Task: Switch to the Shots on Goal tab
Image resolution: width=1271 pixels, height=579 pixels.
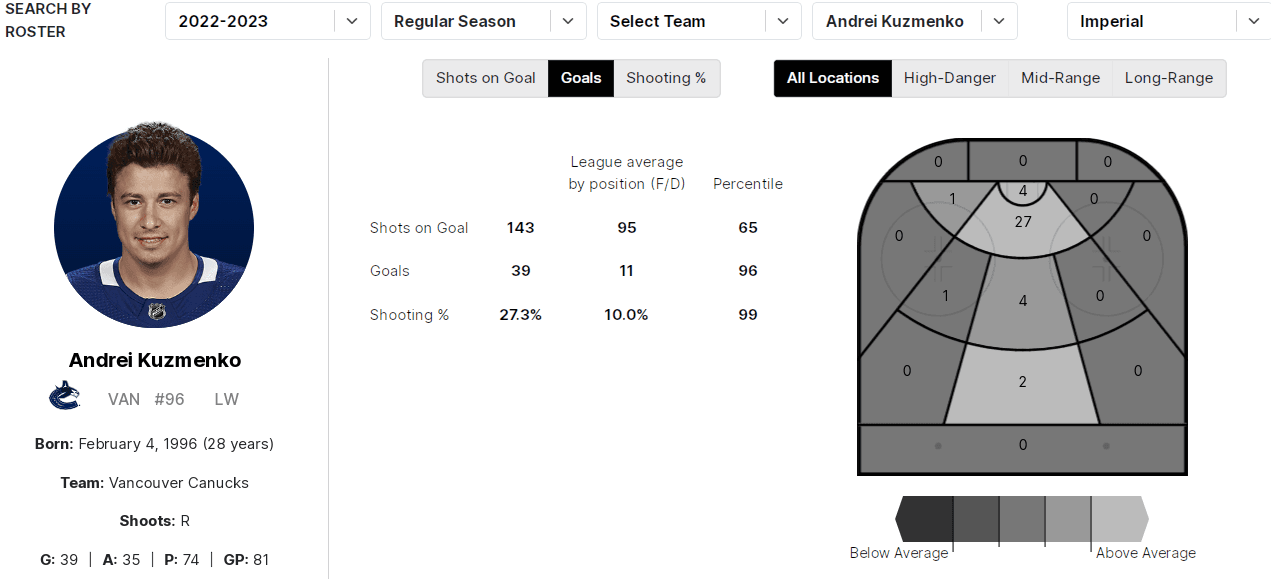Action: click(x=485, y=78)
